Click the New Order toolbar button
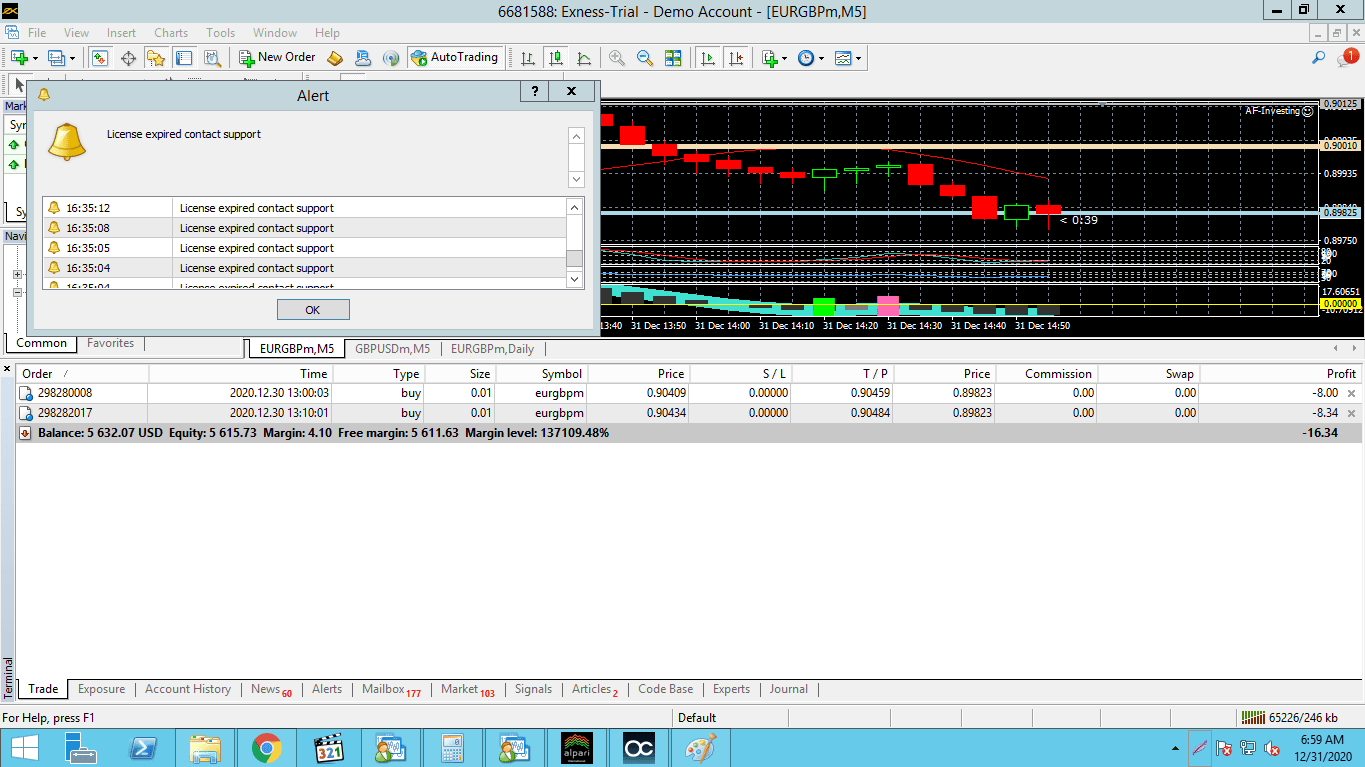 278,58
